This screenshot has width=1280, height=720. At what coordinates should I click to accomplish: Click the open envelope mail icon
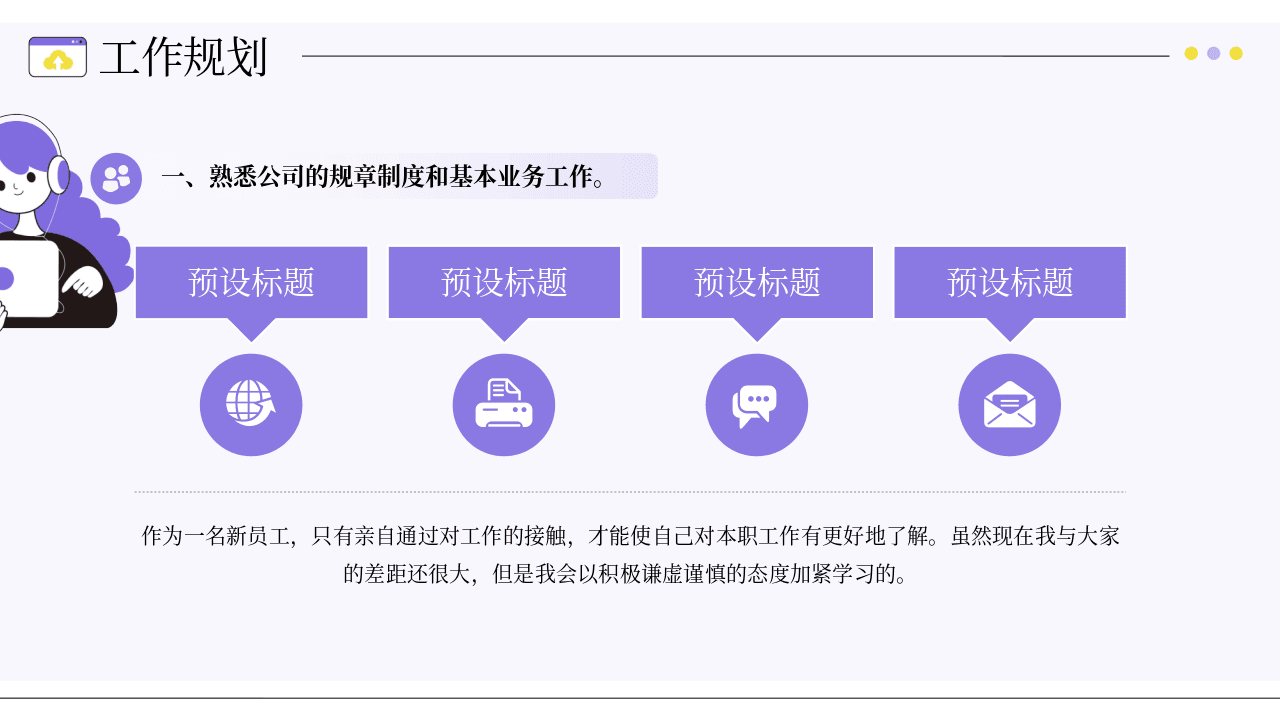coord(1010,405)
